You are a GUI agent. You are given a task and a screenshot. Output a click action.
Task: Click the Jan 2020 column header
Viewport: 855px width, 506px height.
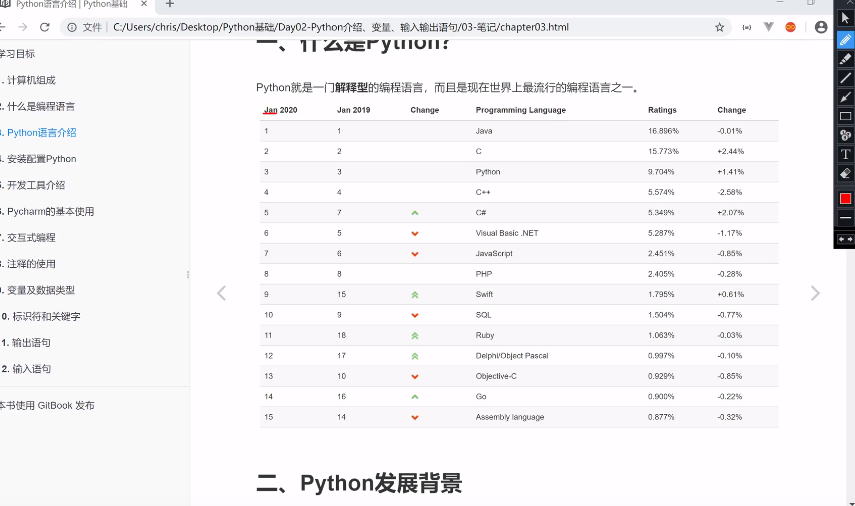(280, 110)
